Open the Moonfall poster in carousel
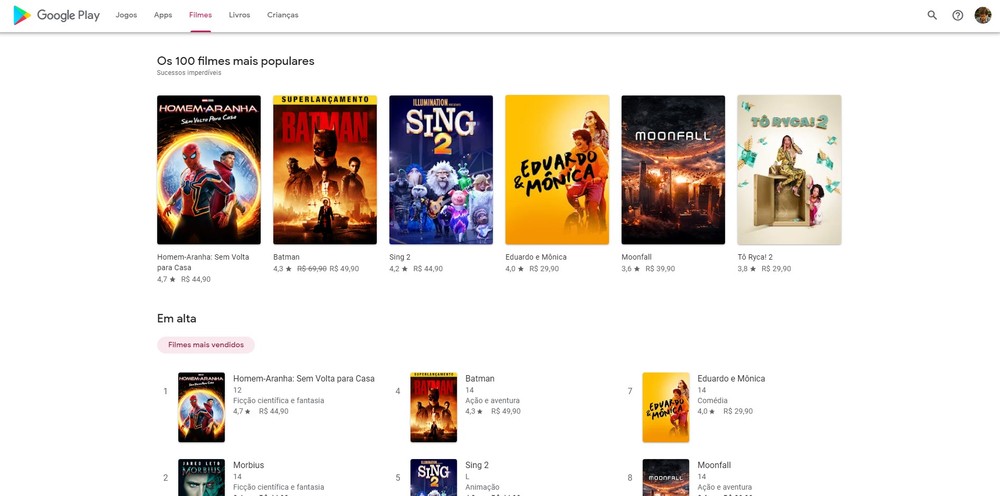Image resolution: width=1000 pixels, height=496 pixels. [673, 170]
